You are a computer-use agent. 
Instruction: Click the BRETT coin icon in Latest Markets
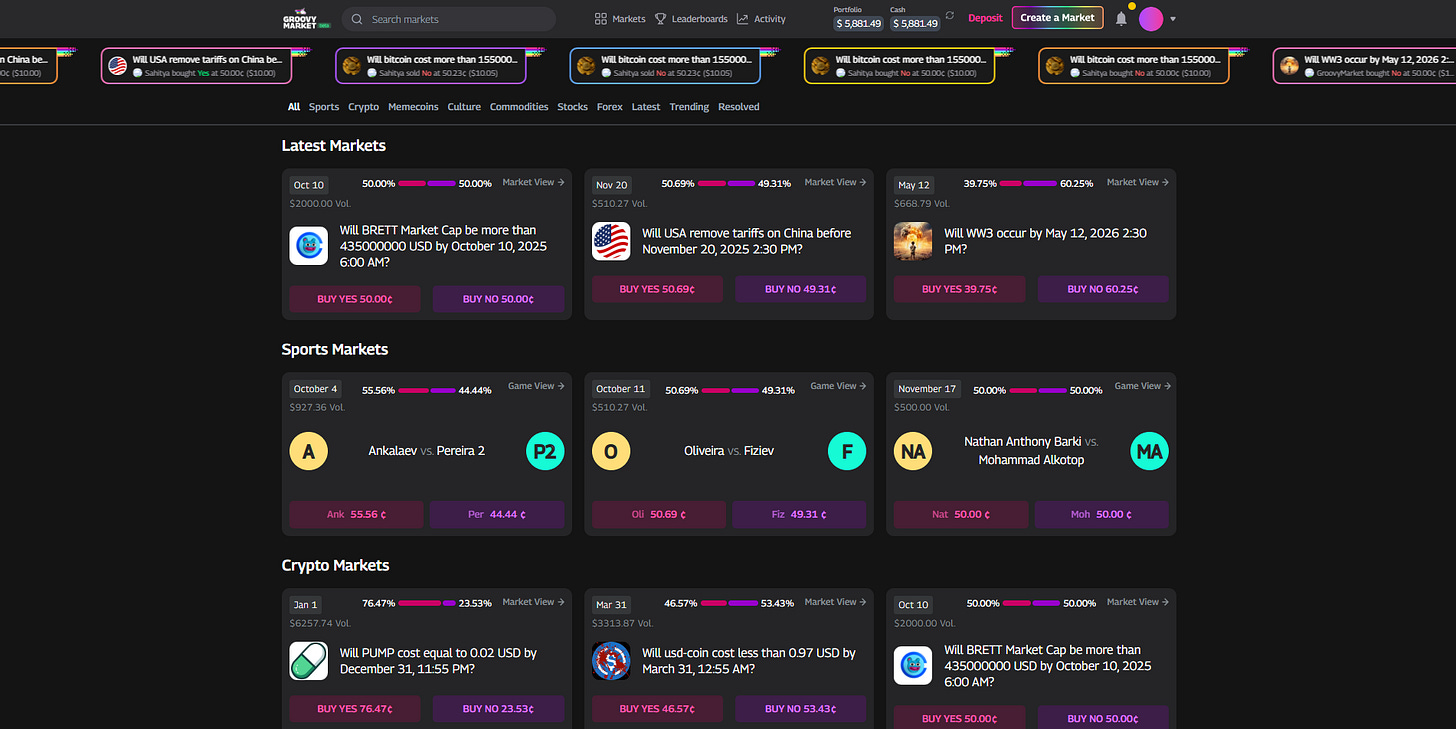click(308, 245)
